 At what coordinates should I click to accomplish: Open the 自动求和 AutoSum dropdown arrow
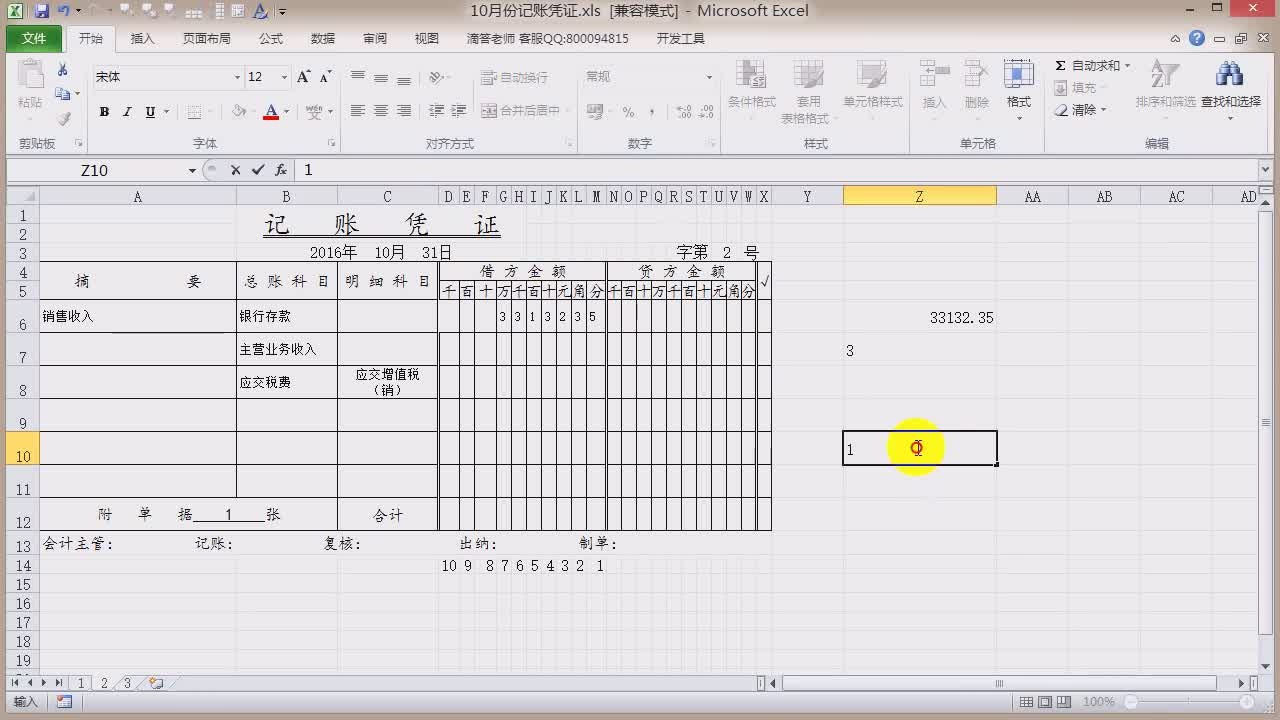pos(1127,65)
